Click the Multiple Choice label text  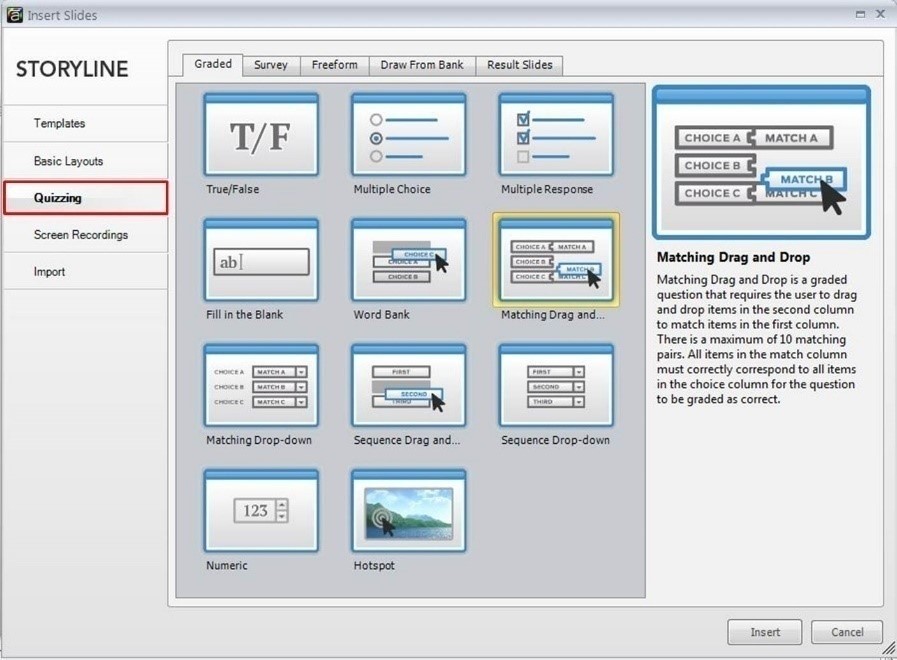tap(392, 189)
